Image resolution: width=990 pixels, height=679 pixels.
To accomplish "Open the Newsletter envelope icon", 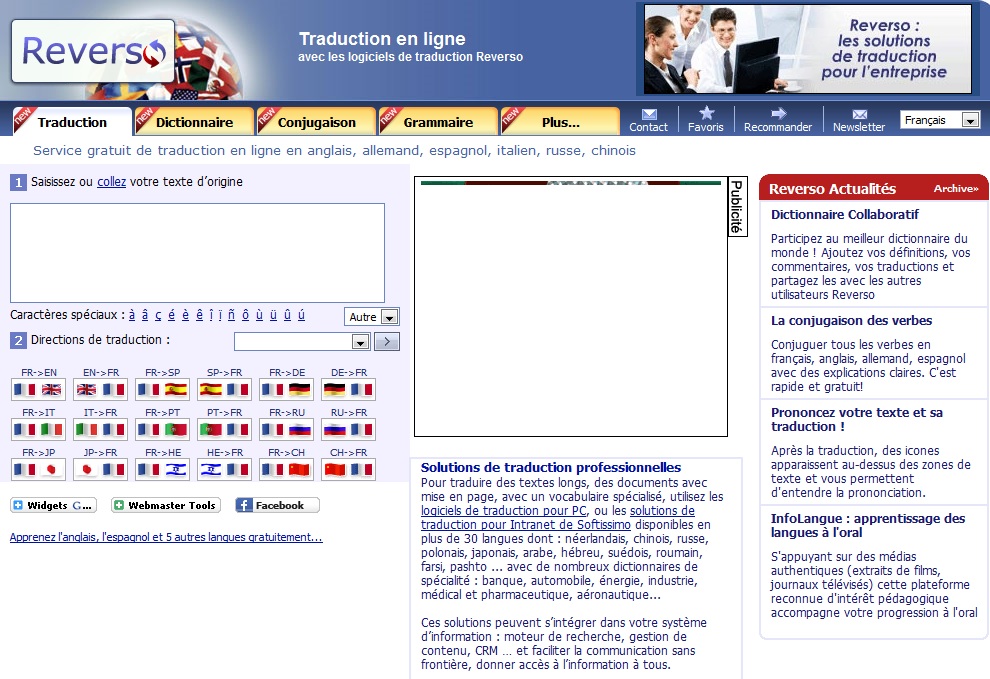I will (859, 114).
